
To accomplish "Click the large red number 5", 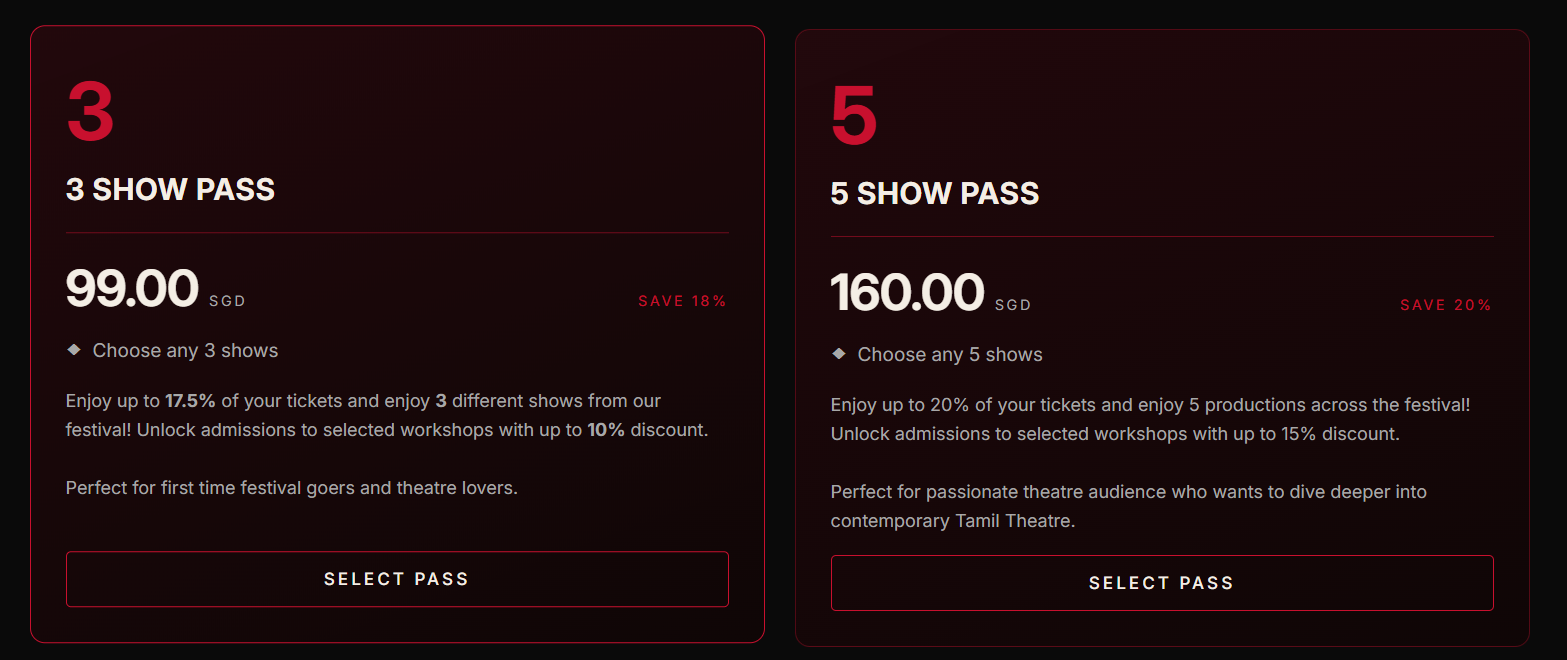I will (x=854, y=116).
